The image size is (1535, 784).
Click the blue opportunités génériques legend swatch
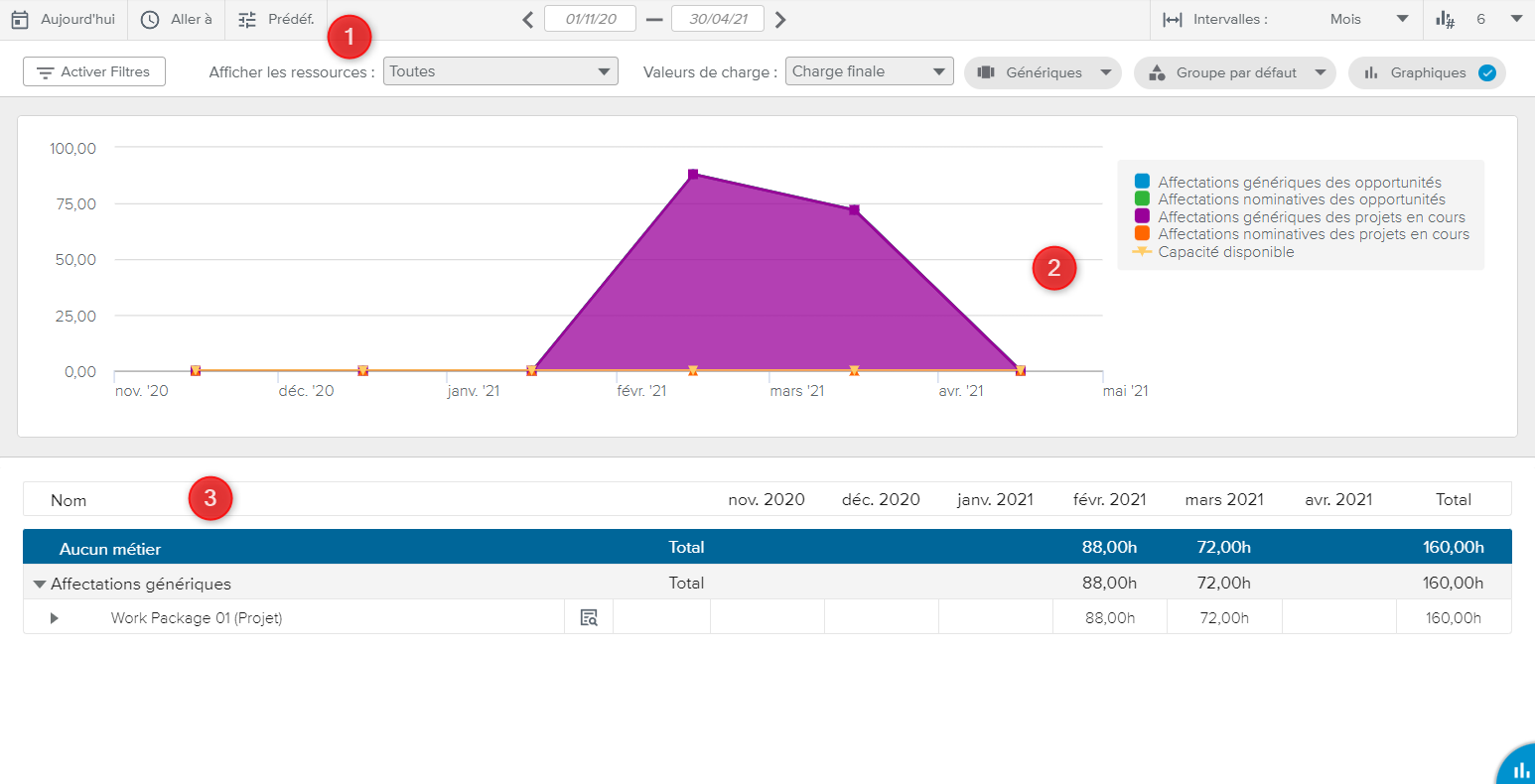pos(1142,182)
